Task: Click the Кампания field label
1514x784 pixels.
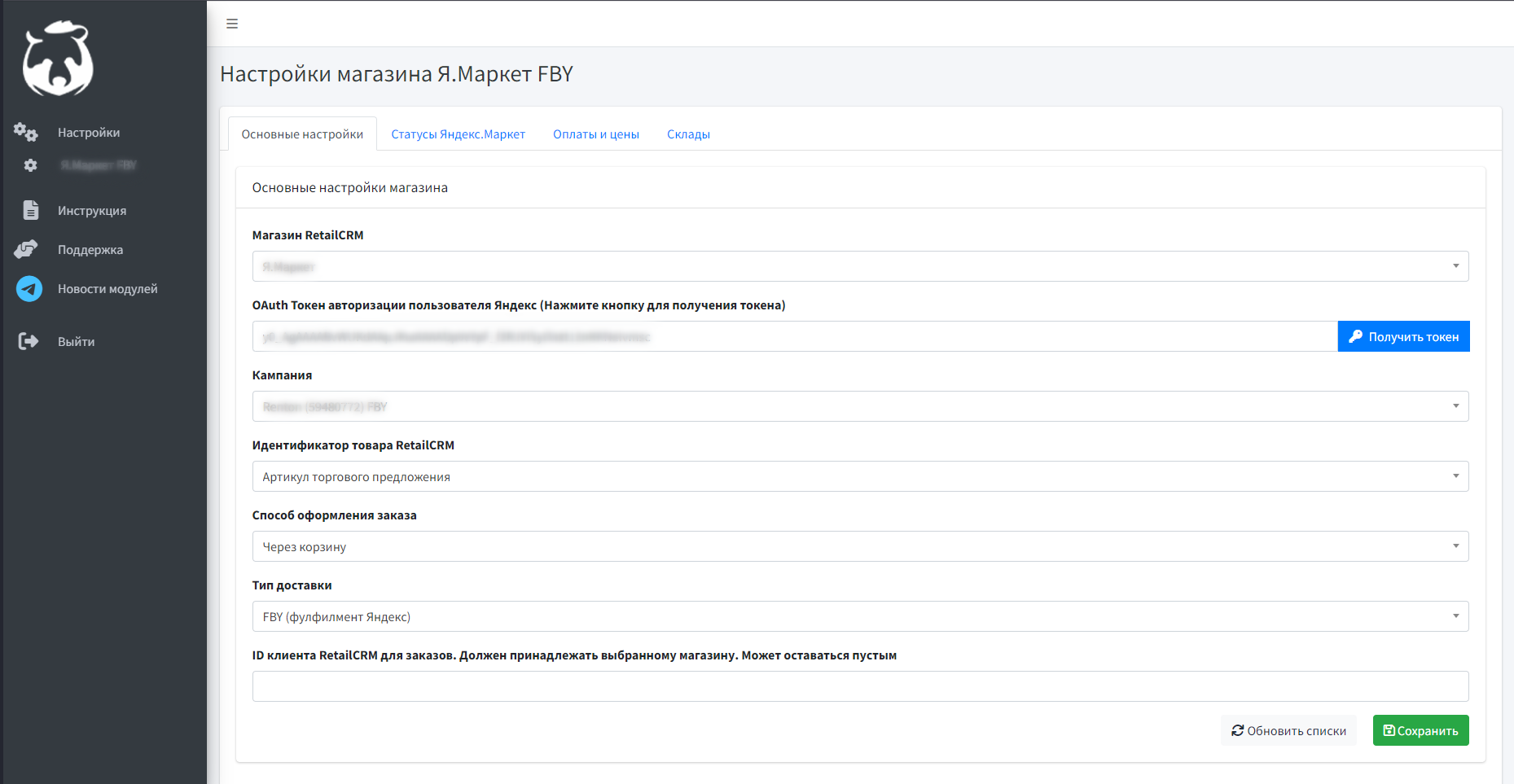Action: point(282,375)
